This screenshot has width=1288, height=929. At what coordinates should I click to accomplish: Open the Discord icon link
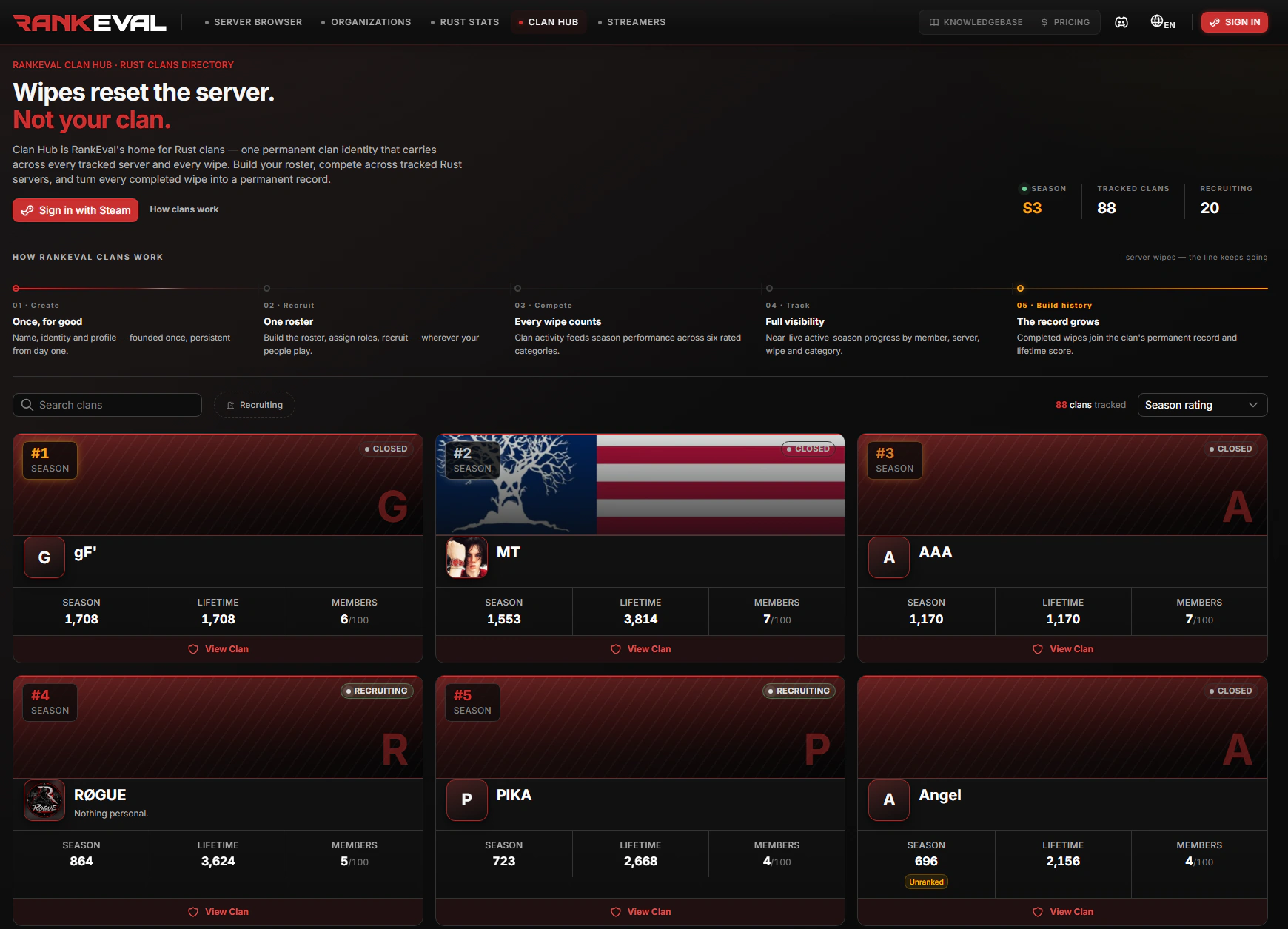click(1121, 22)
